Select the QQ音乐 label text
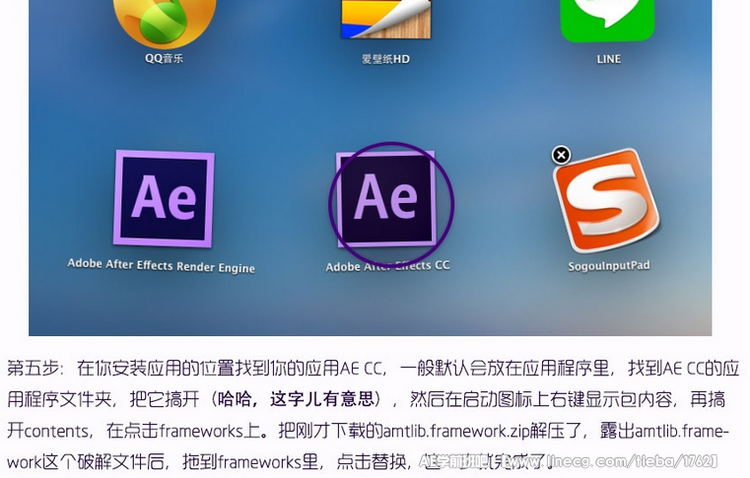This screenshot has width=750, height=478. click(164, 58)
